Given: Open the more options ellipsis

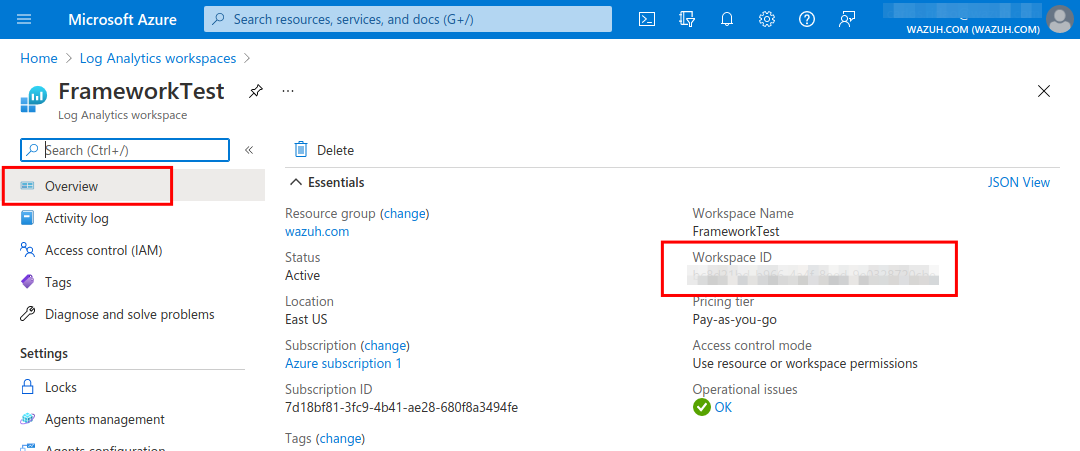Looking at the screenshot, I should (x=288, y=91).
